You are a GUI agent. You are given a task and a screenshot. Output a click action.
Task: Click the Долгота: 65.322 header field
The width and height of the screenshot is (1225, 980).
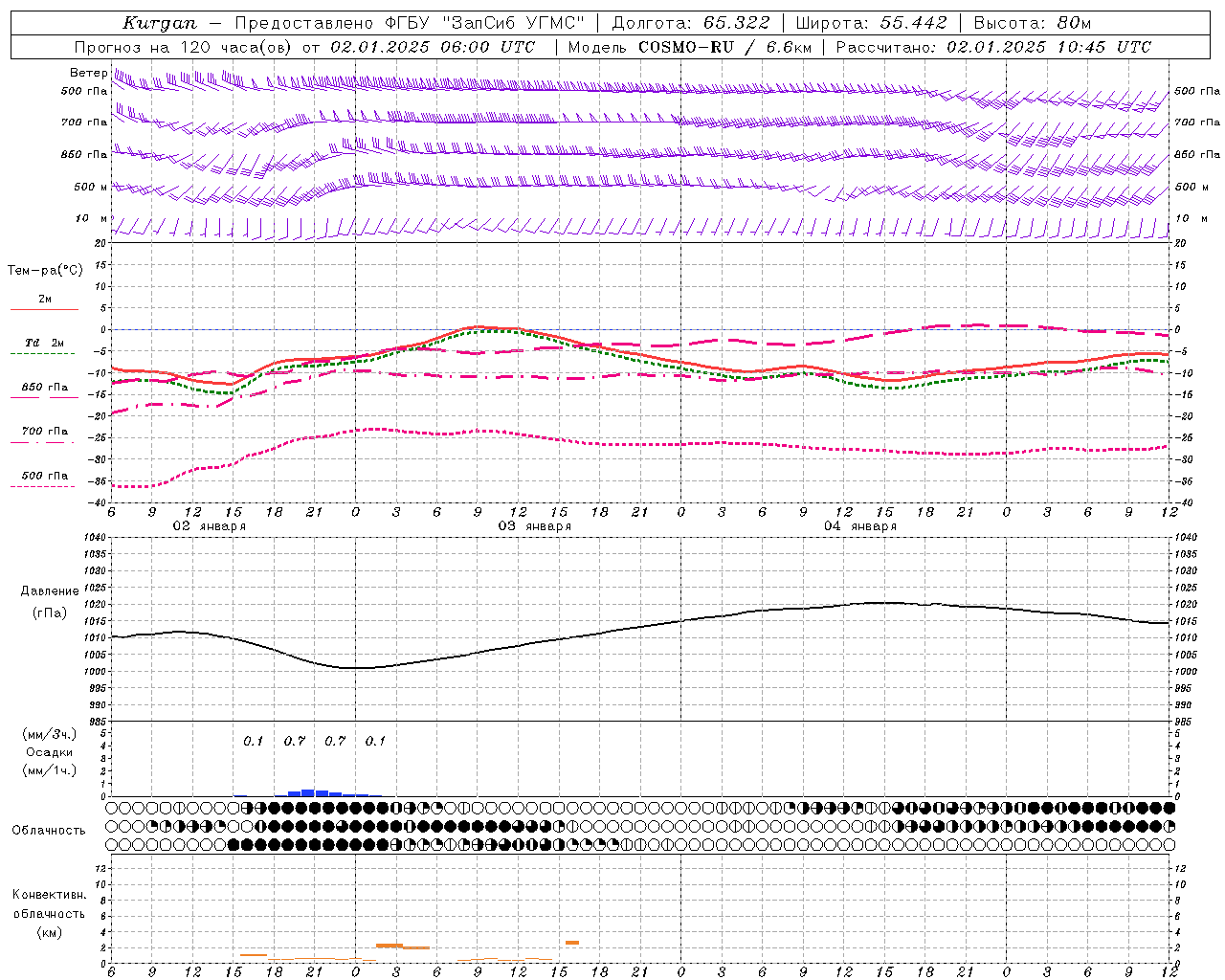click(x=690, y=23)
